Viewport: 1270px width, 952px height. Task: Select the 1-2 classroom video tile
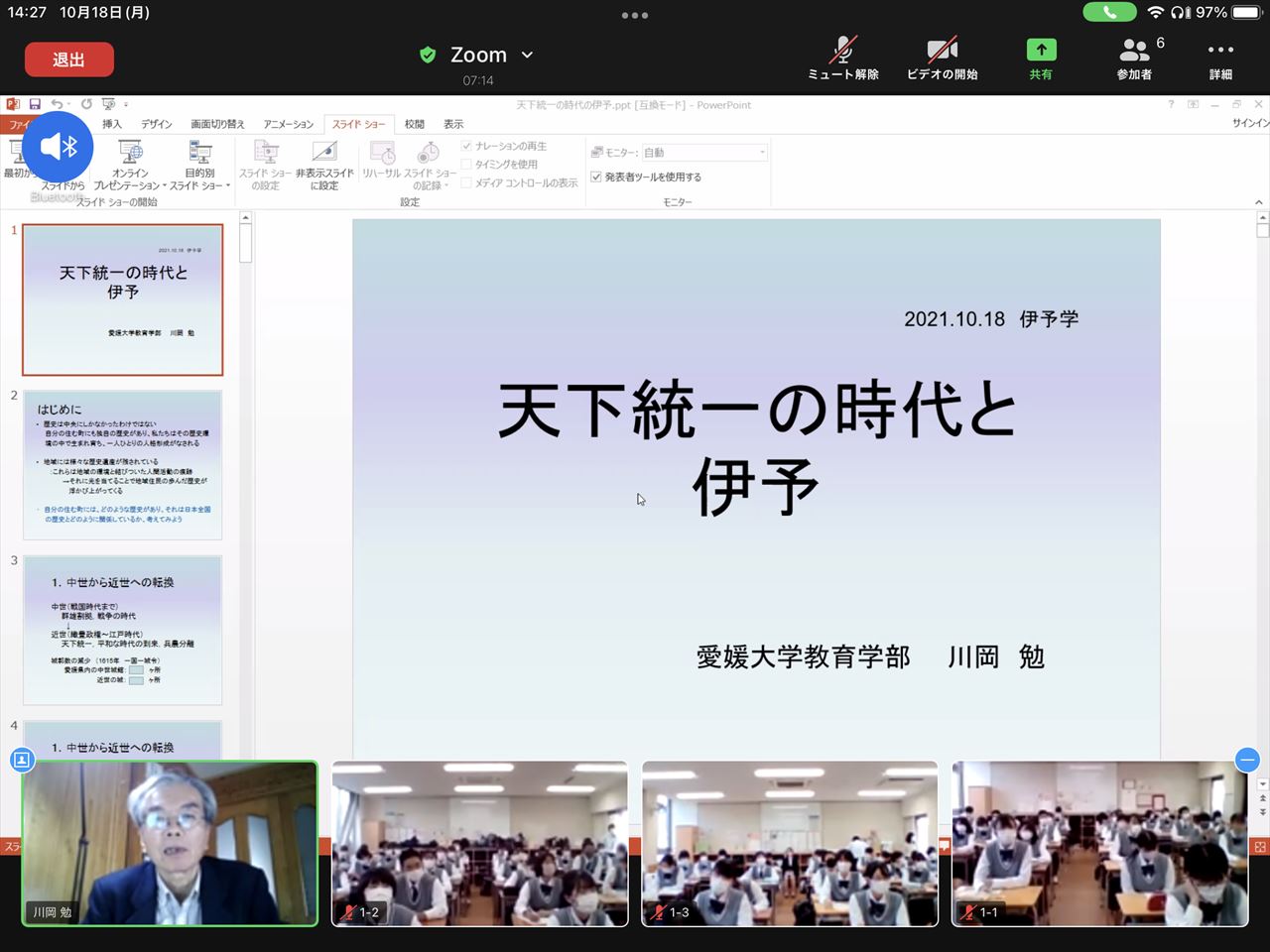pos(480,844)
